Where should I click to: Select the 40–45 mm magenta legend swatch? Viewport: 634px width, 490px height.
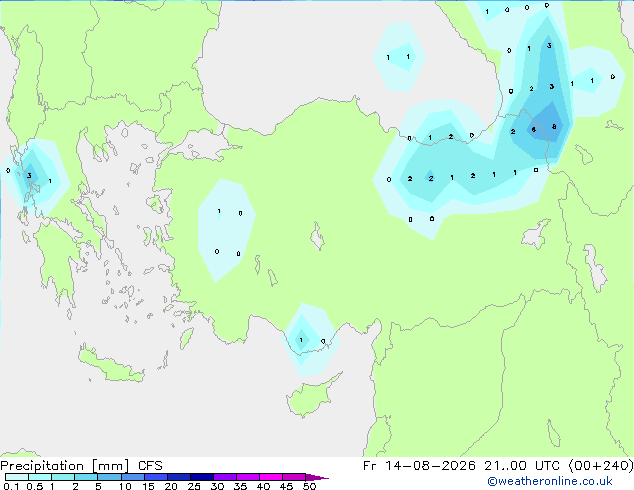271,477
